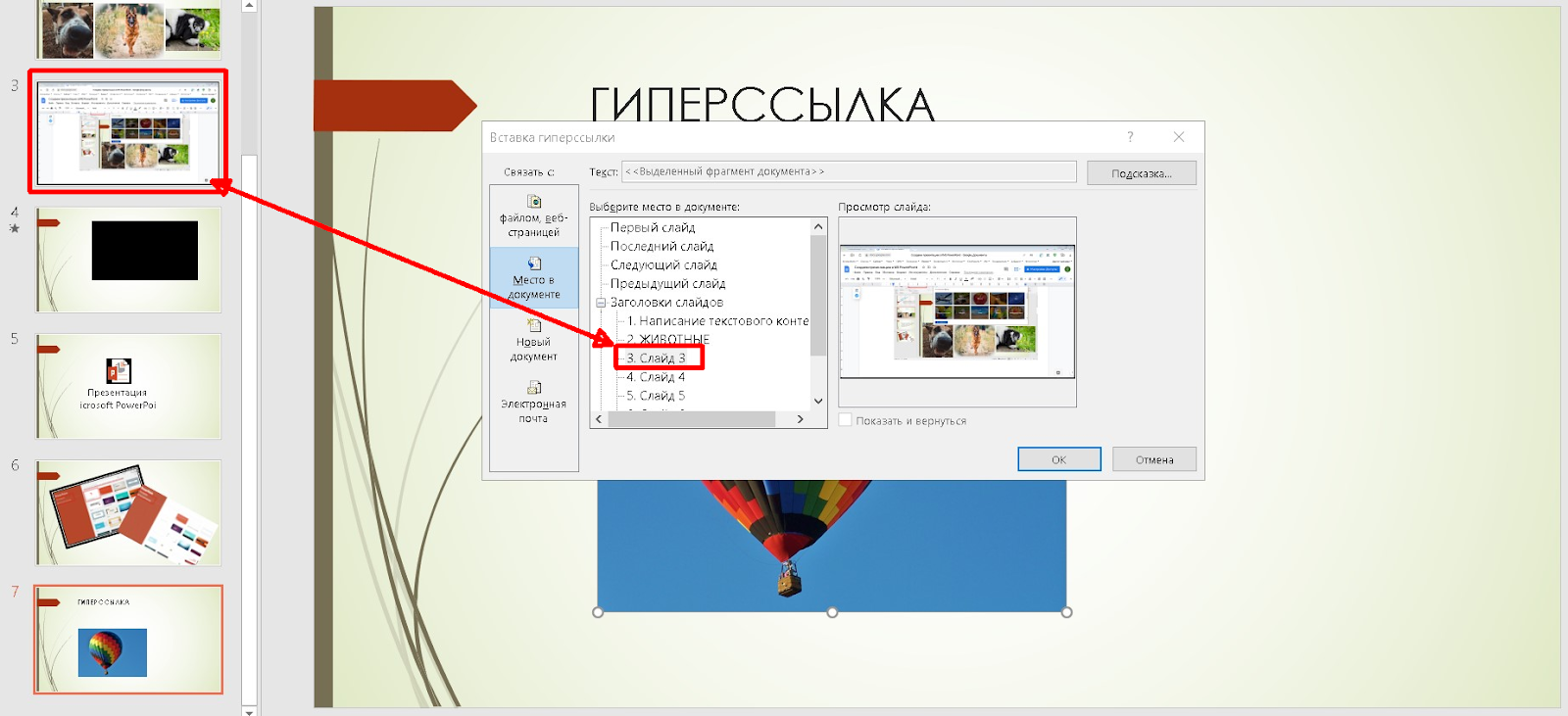
Task: Select '3. Слайд 3' in the list
Action: pos(657,358)
